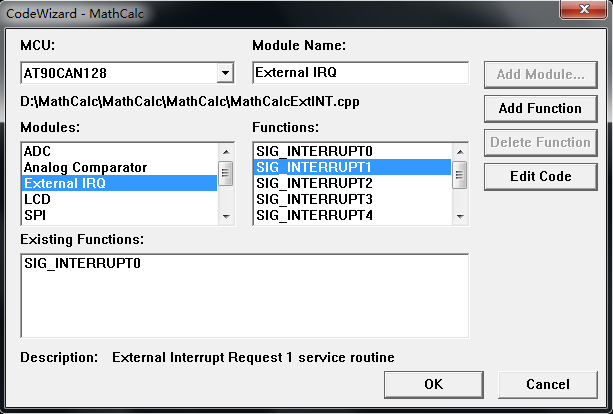Screen dimensions: 613x414
Task: Click the Module Name text field
Action: click(x=359, y=73)
